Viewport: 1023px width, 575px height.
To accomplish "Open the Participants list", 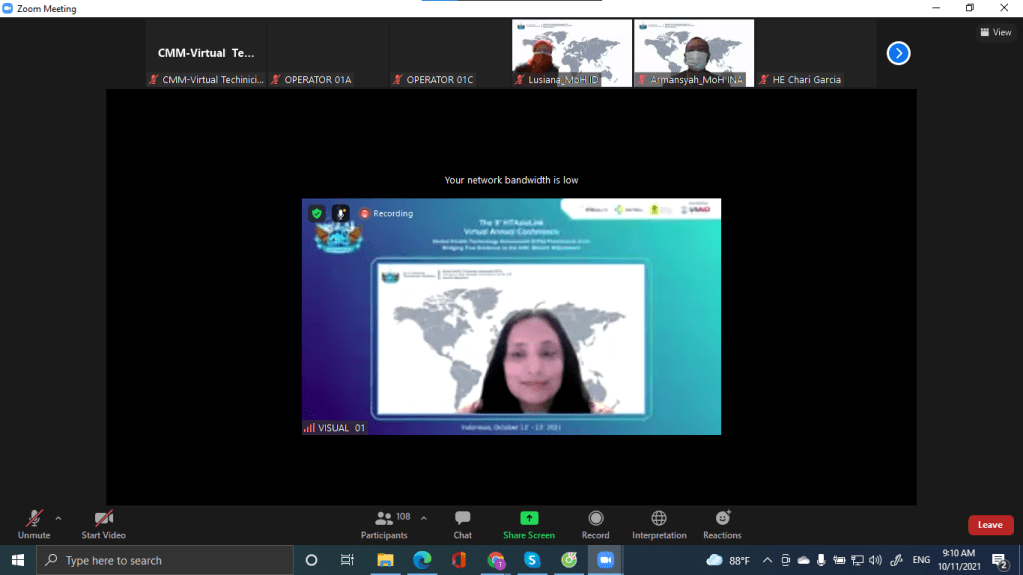I will tap(384, 524).
